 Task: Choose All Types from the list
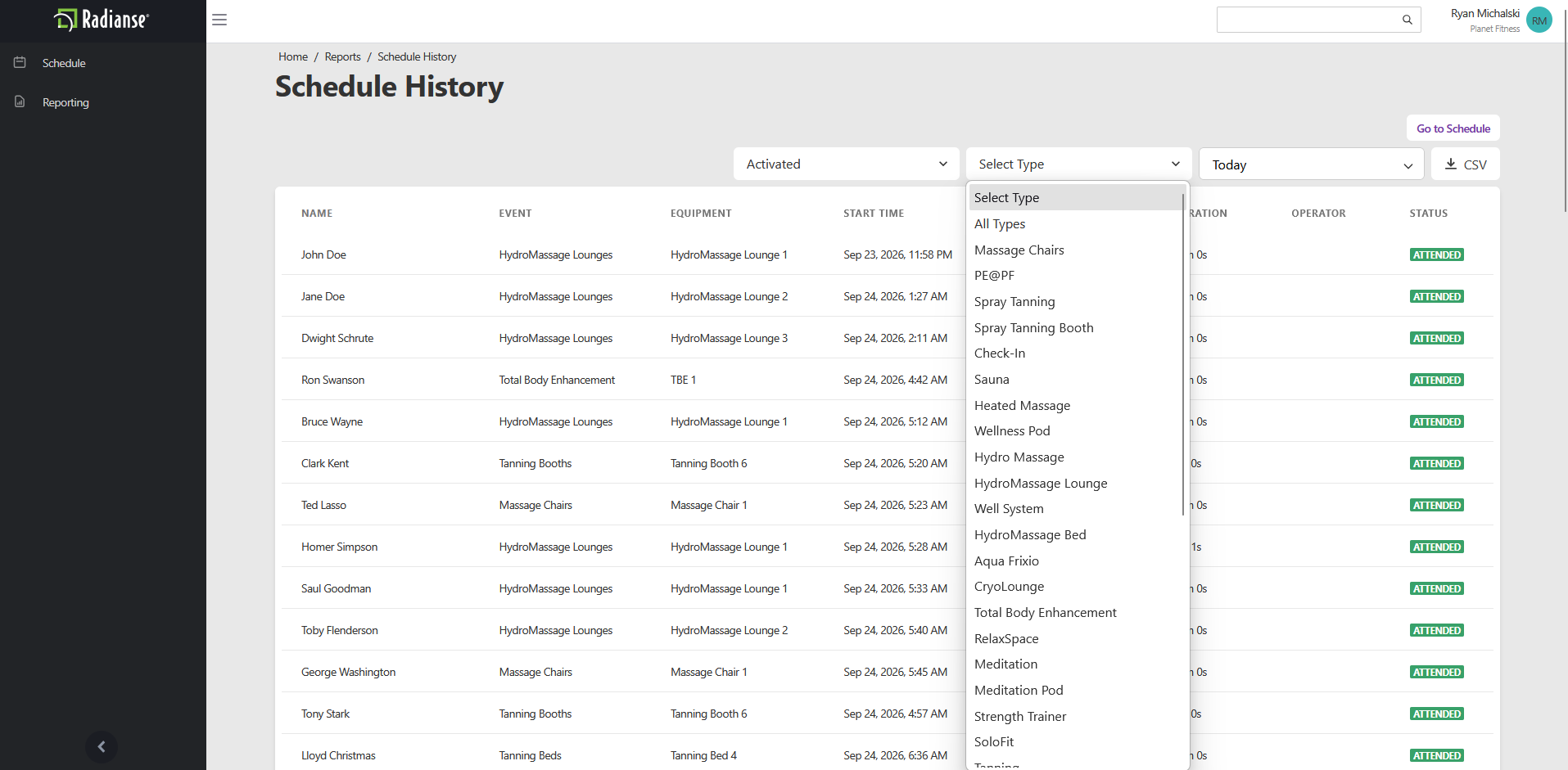tap(1076, 223)
